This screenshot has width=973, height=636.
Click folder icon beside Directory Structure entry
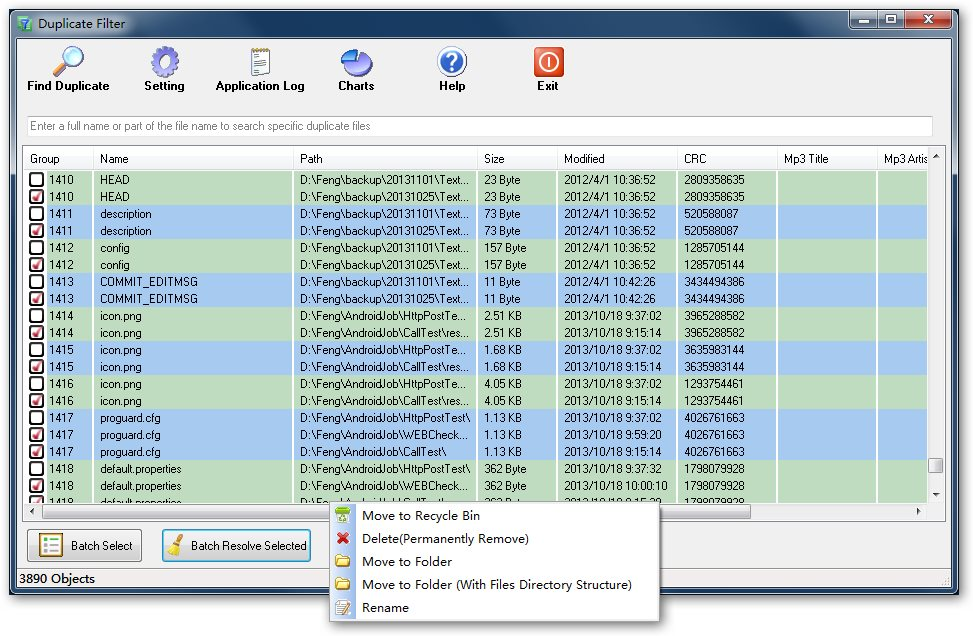point(343,584)
